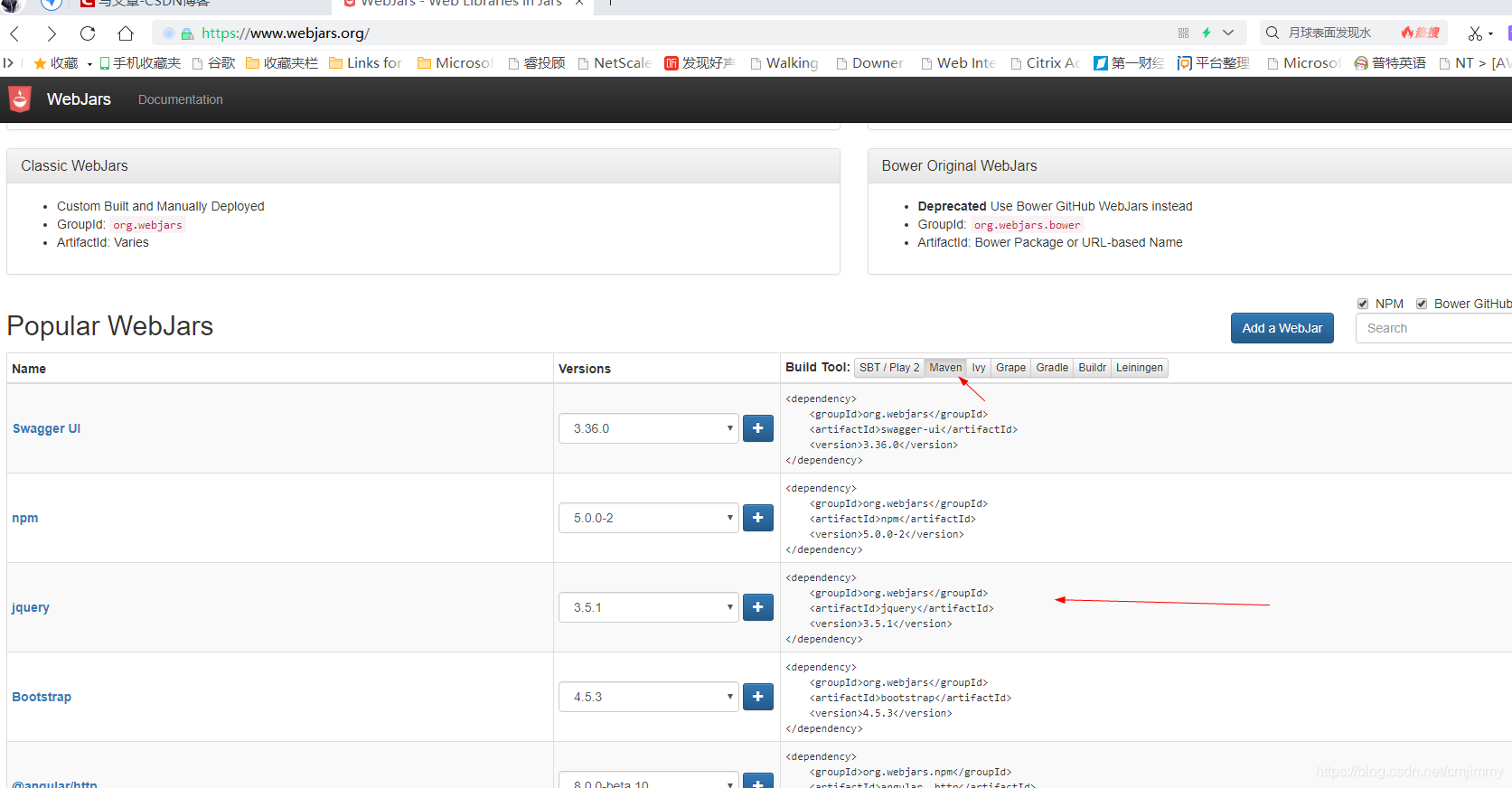Screen dimensions: 1512x788
Task: Open the Web Inte bookmark
Action: pyautogui.click(x=959, y=63)
